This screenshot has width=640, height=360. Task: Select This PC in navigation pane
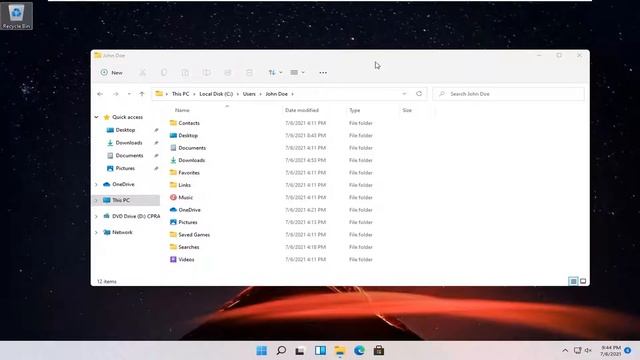click(120, 200)
